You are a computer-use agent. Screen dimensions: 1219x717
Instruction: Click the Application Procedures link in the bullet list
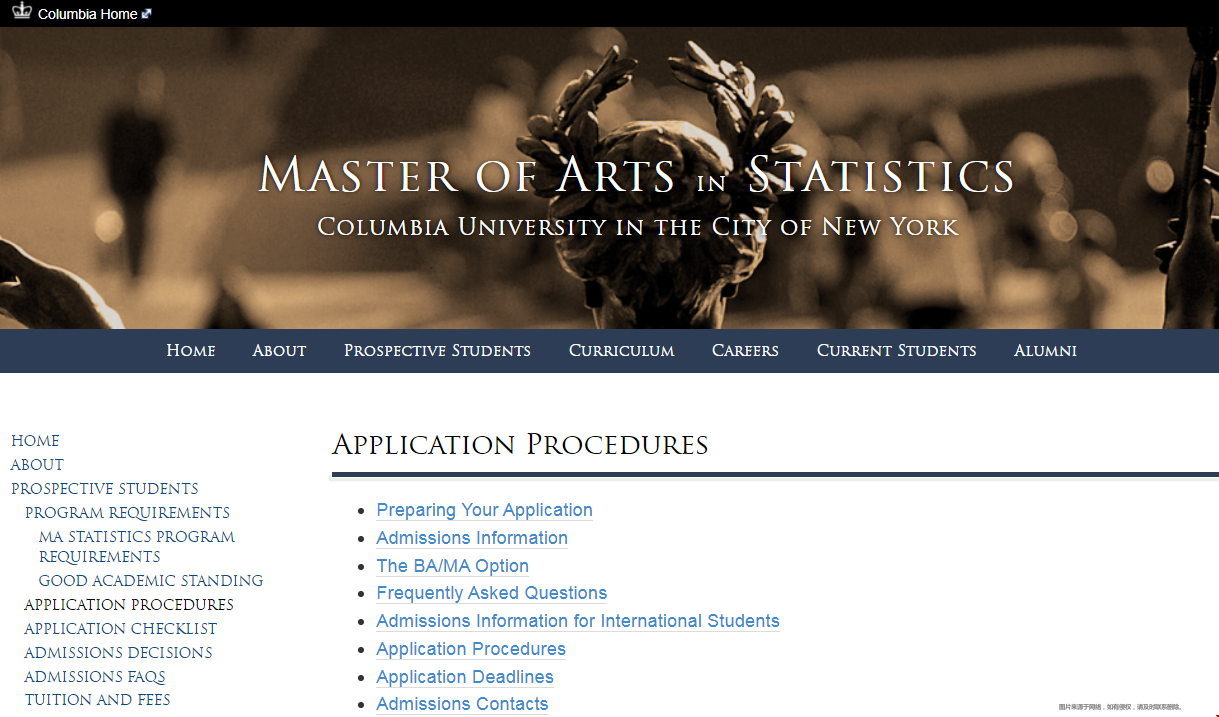tap(471, 649)
